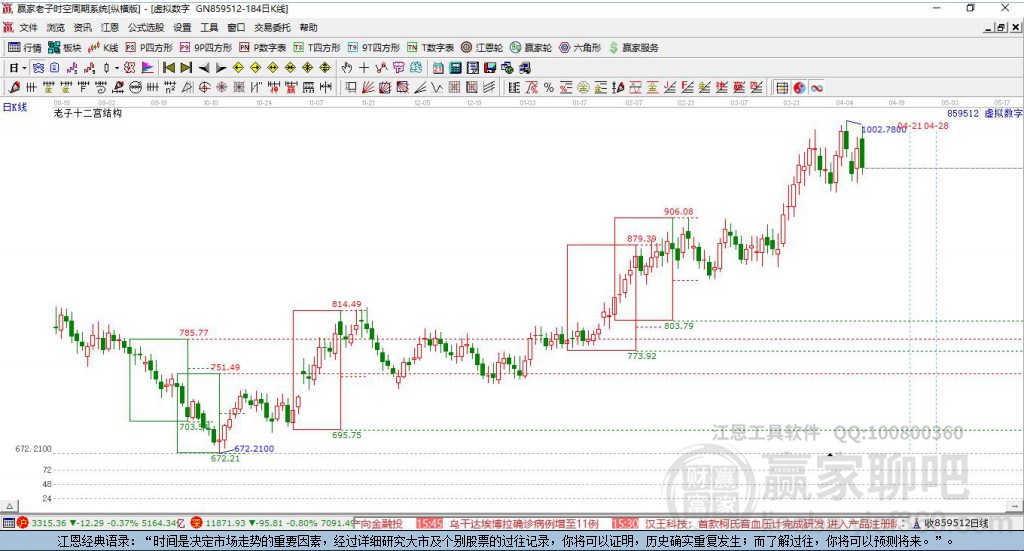The height and width of the screenshot is (551, 1024).
Task: Select the crosshair cursor tool
Action: 364,68
